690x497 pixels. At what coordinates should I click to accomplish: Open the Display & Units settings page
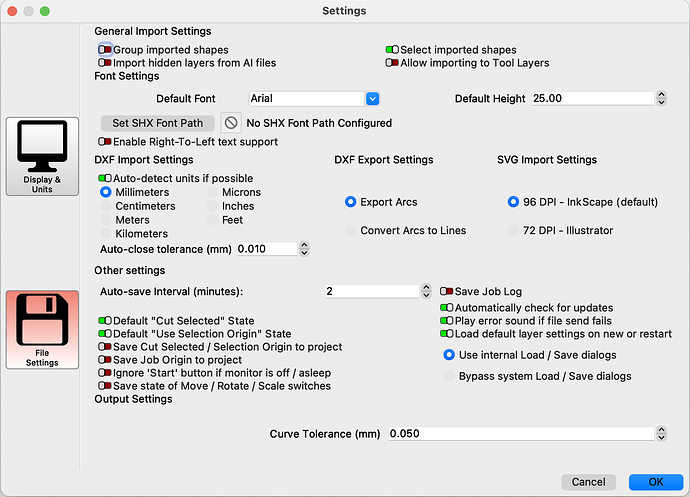[42, 156]
